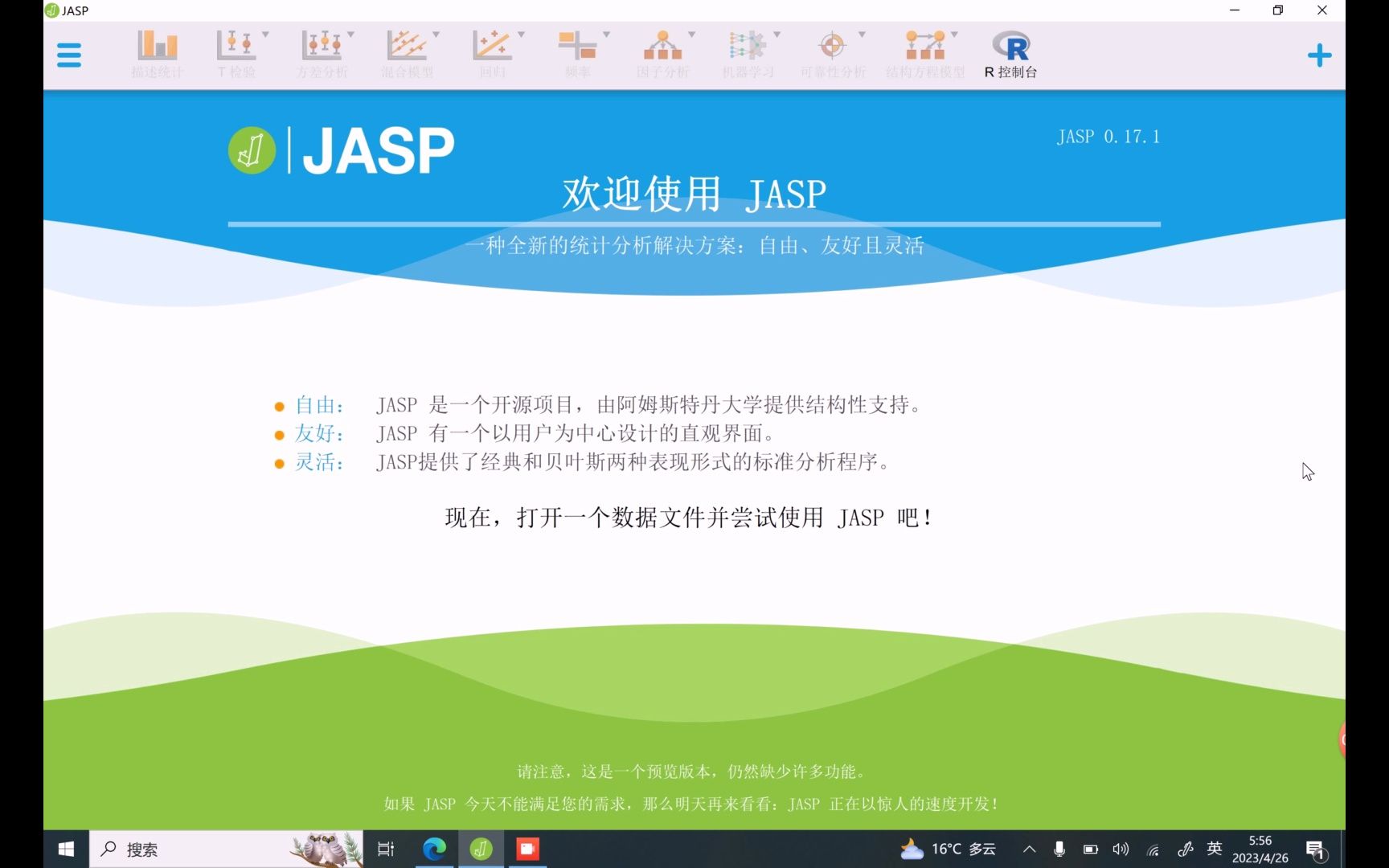Open the network Wi-Fi tray icon

click(1153, 849)
